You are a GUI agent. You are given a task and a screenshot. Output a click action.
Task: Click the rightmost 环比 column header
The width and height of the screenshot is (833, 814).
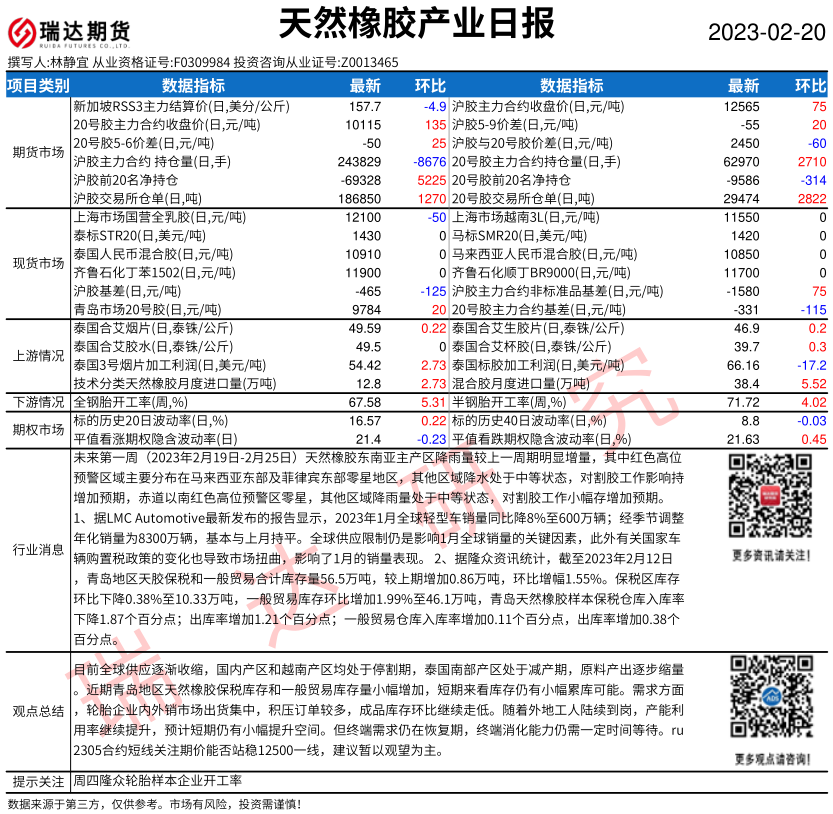click(810, 86)
